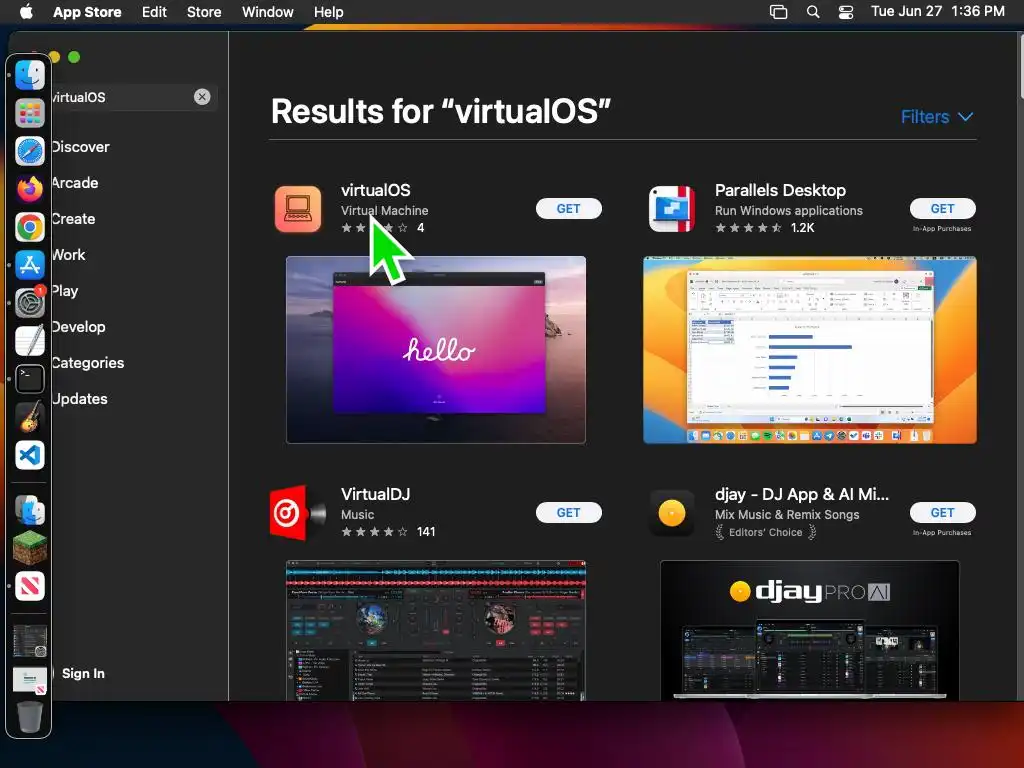
Task: Open TextEdit from the Dock
Action: click(x=30, y=341)
